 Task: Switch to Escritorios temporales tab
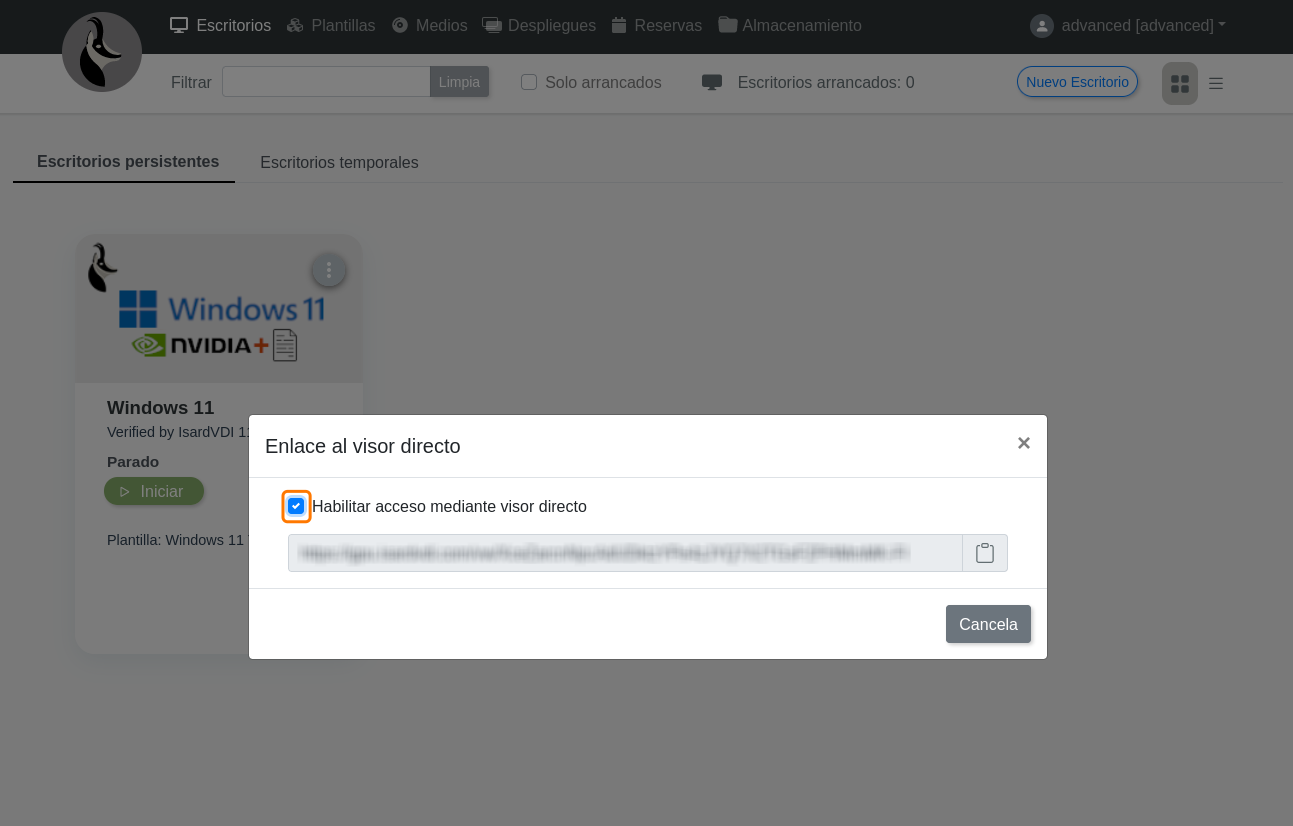click(x=339, y=162)
